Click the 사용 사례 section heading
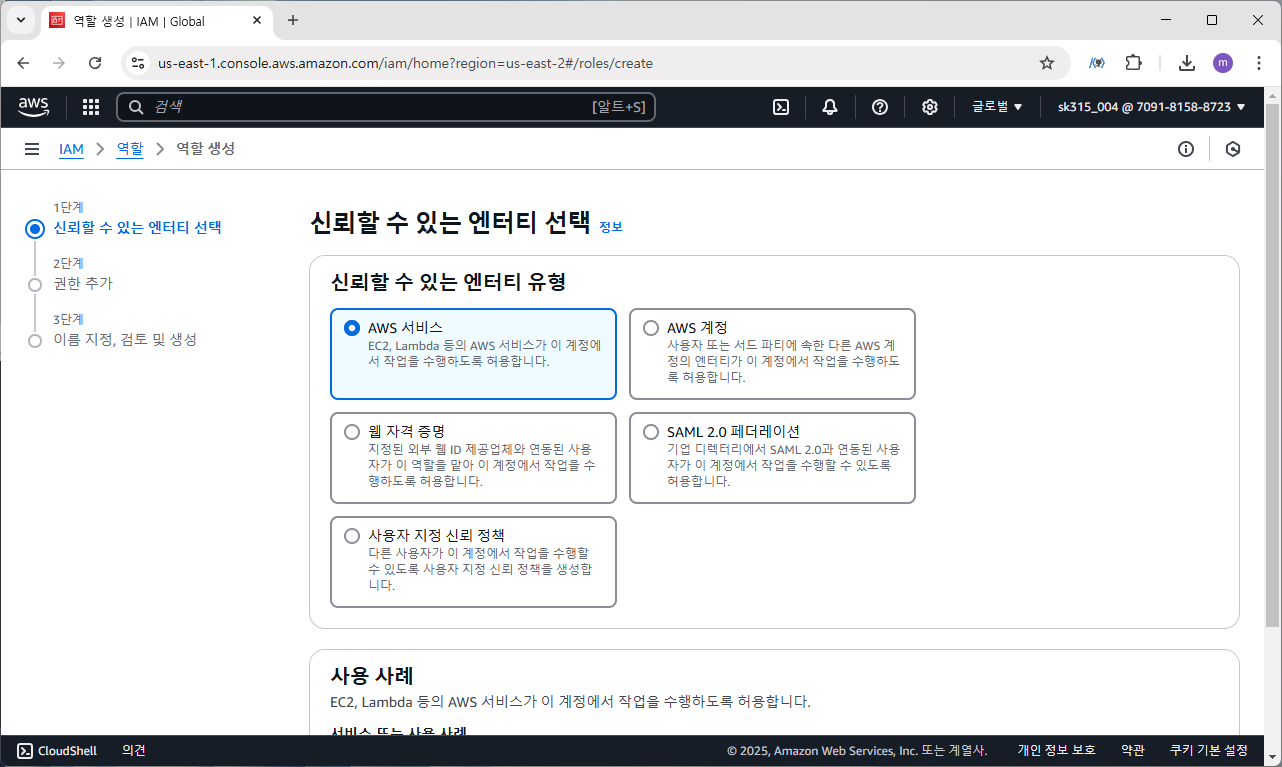 372,675
